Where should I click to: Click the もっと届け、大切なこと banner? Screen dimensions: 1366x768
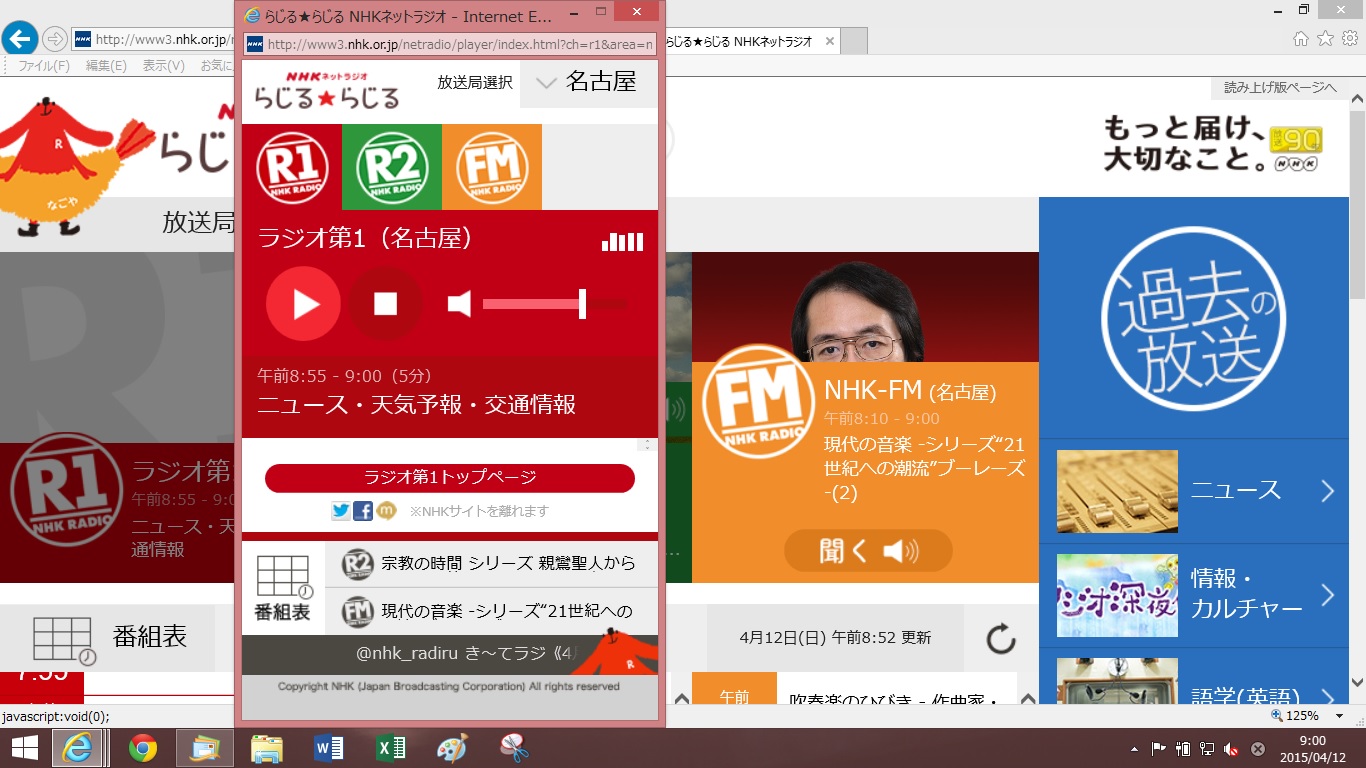pyautogui.click(x=1212, y=144)
